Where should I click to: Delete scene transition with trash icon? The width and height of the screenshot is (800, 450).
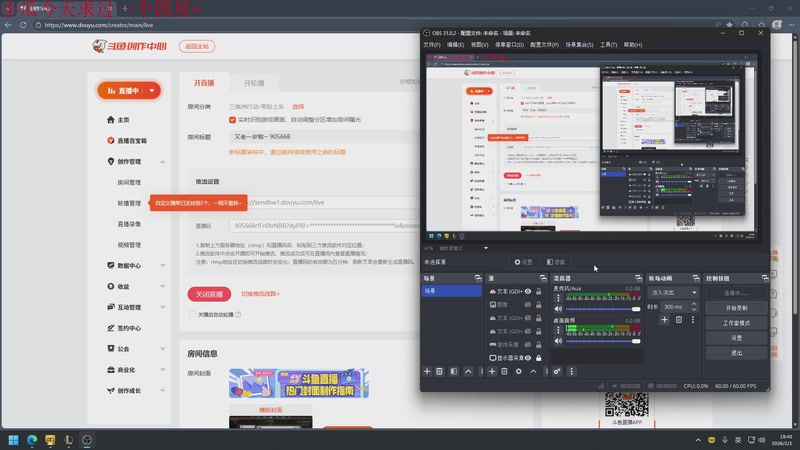(x=679, y=319)
